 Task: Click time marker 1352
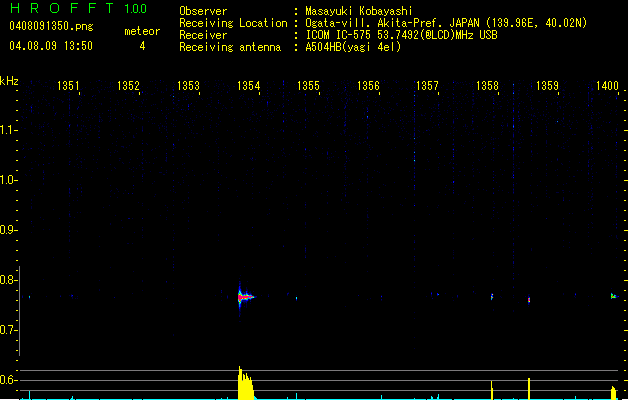pyautogui.click(x=128, y=86)
